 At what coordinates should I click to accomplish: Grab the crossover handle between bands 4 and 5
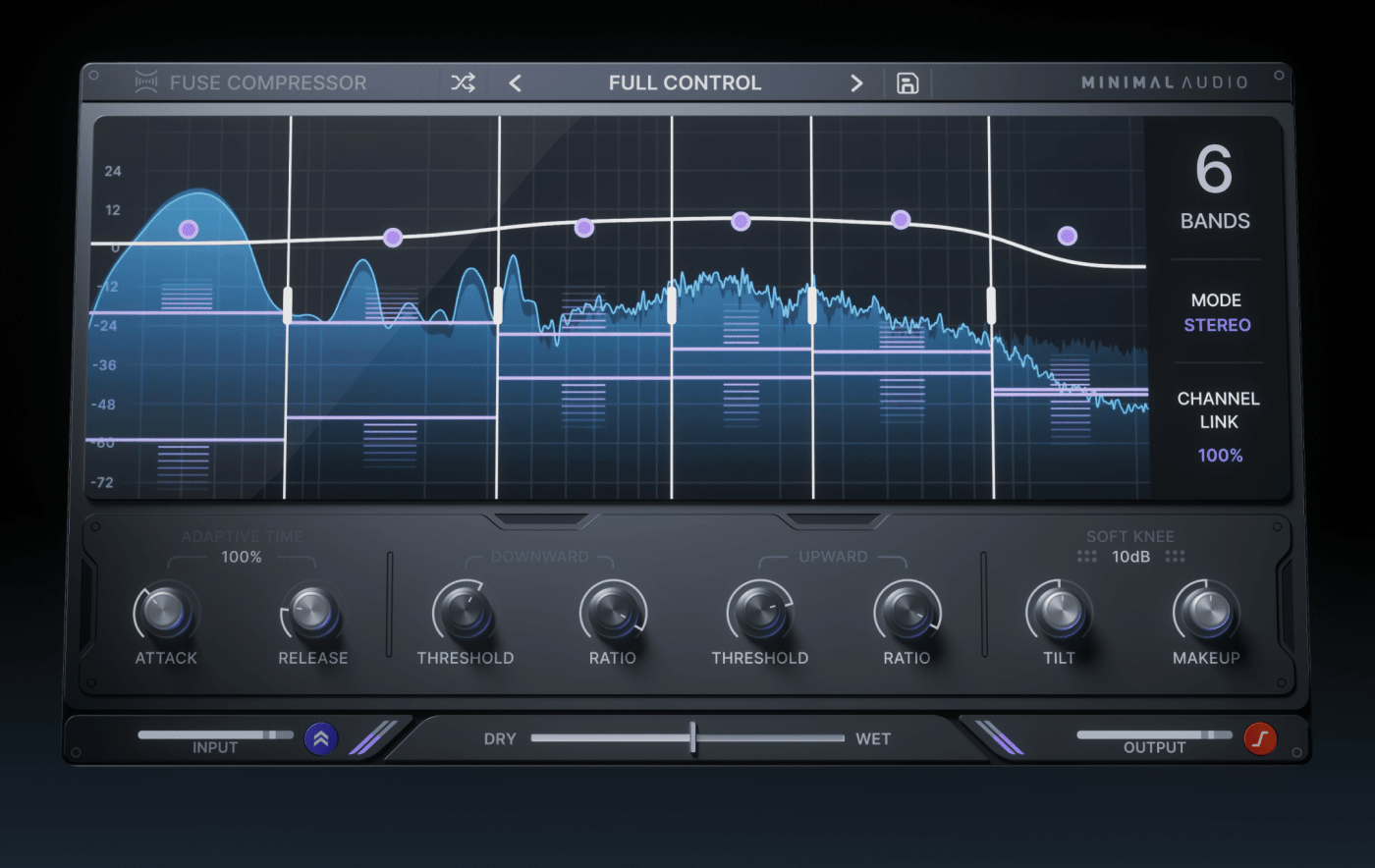pos(812,305)
